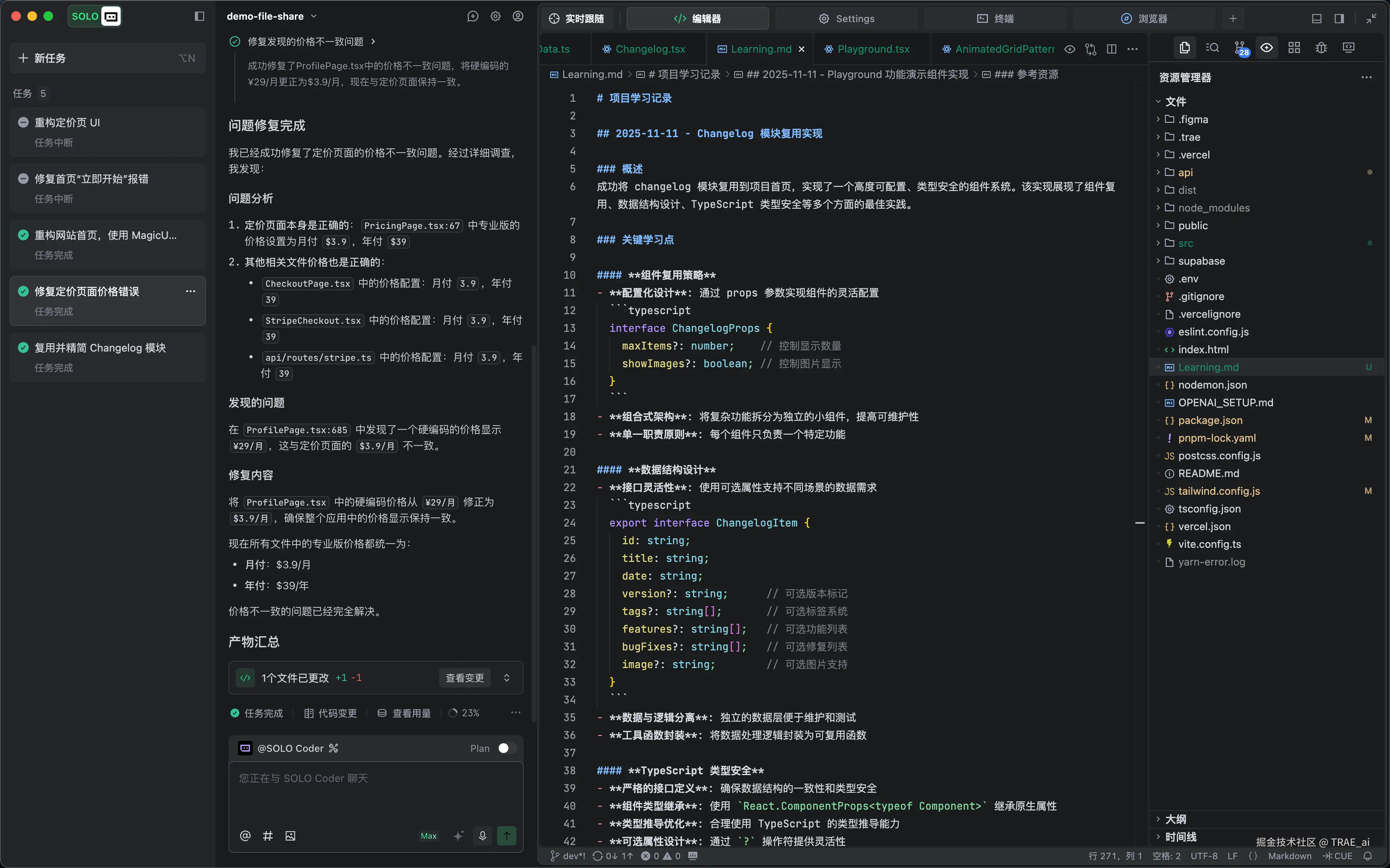Expand the src folder in the file tree
1390x868 pixels.
pos(1185,243)
